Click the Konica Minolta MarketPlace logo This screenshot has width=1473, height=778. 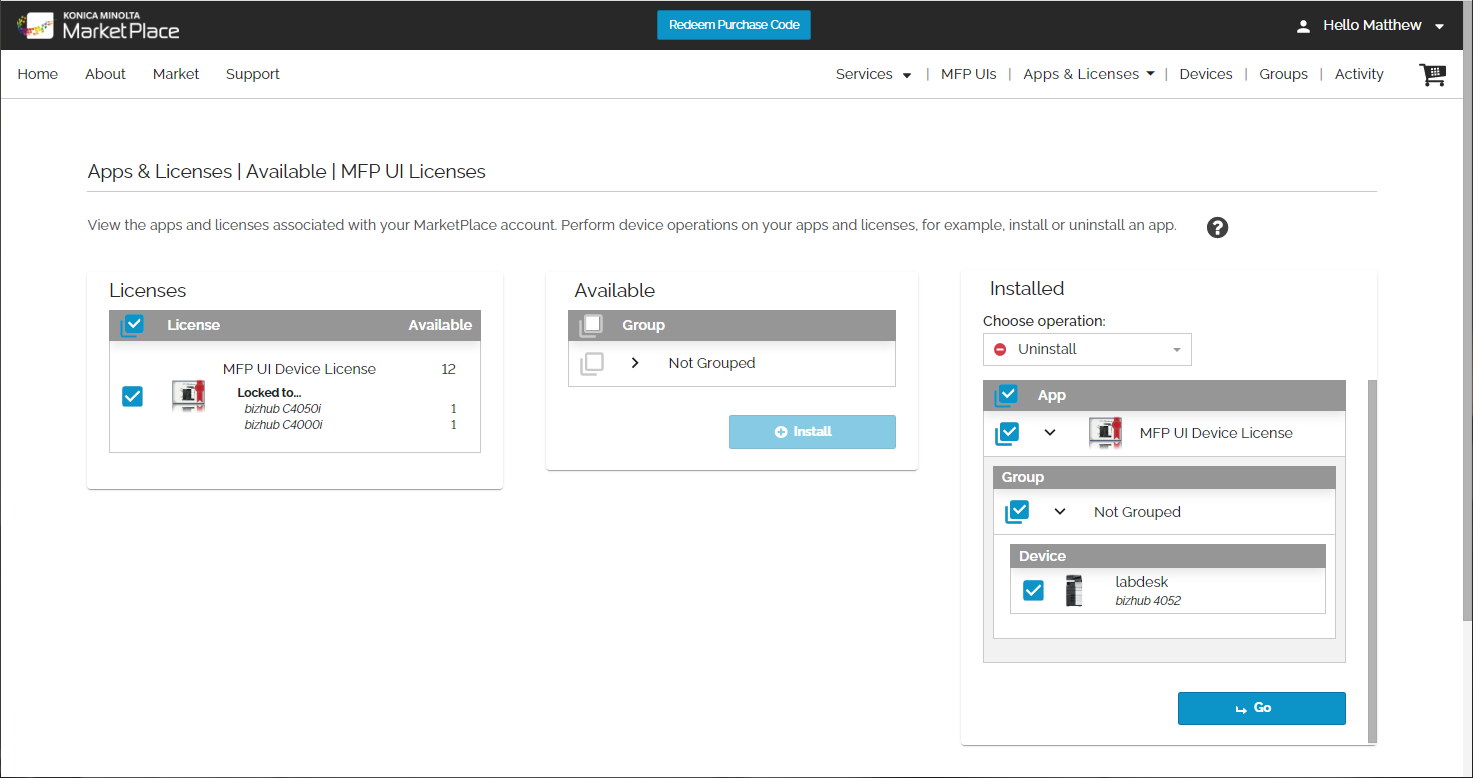[98, 25]
